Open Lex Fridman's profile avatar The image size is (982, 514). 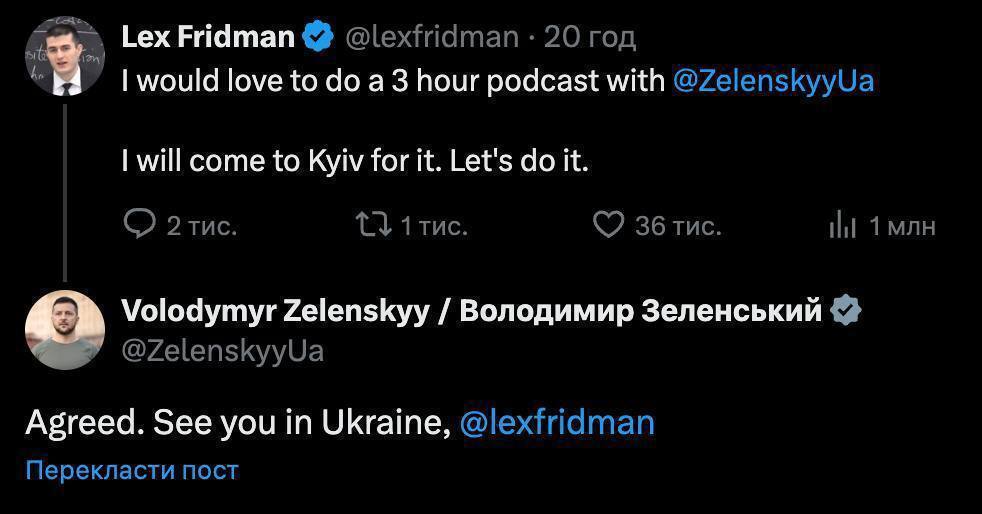tap(65, 55)
